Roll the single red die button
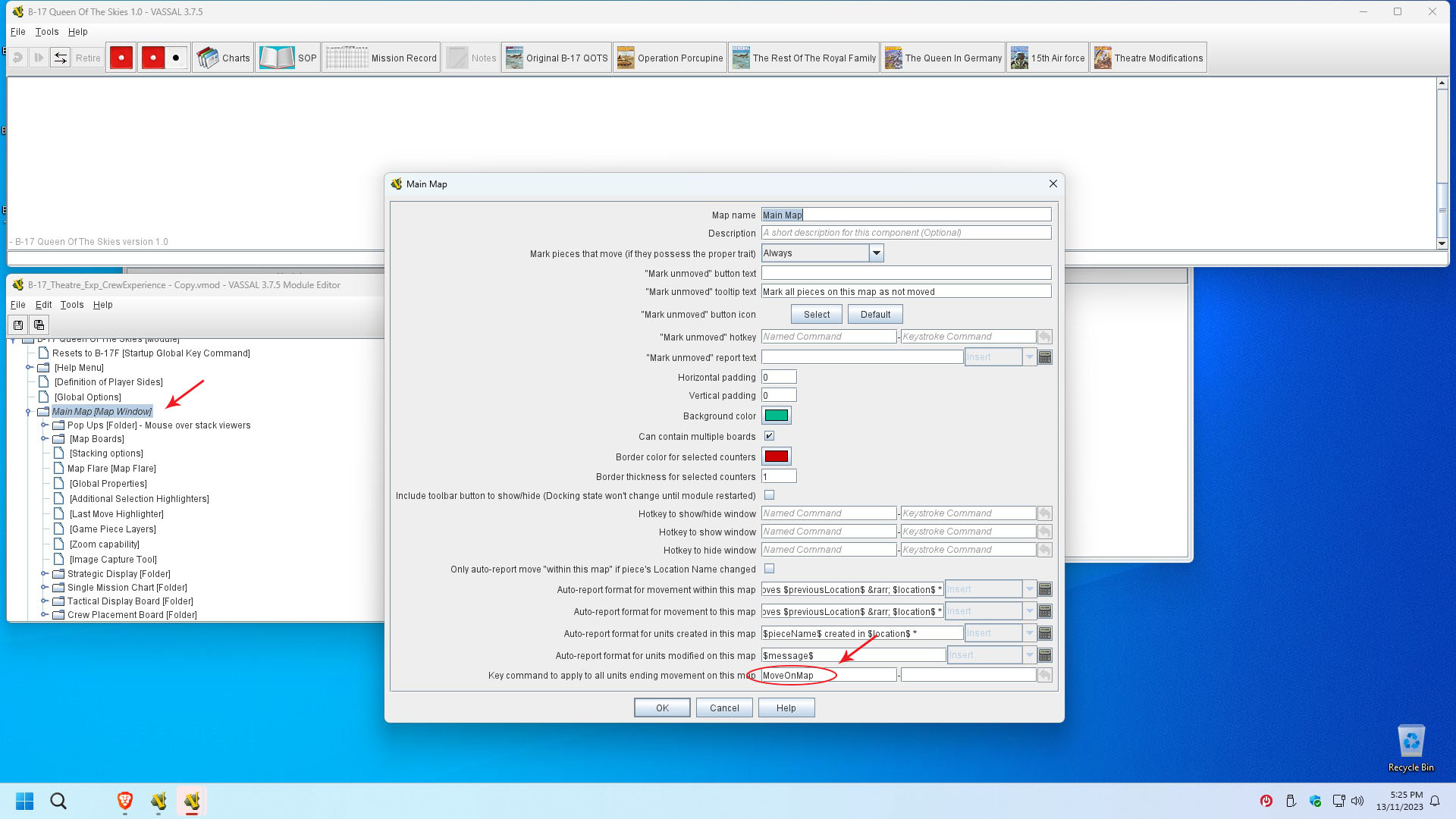 tap(121, 58)
